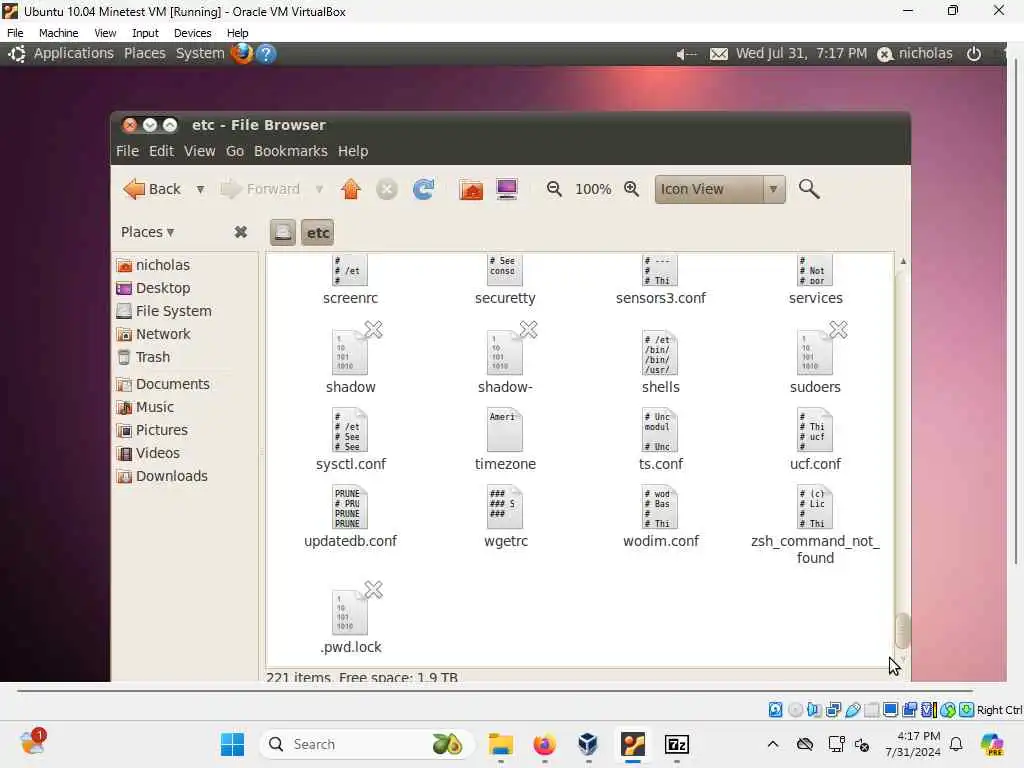The height and width of the screenshot is (768, 1024).
Task: Open Music bookmark in sidebar
Action: click(x=145, y=407)
